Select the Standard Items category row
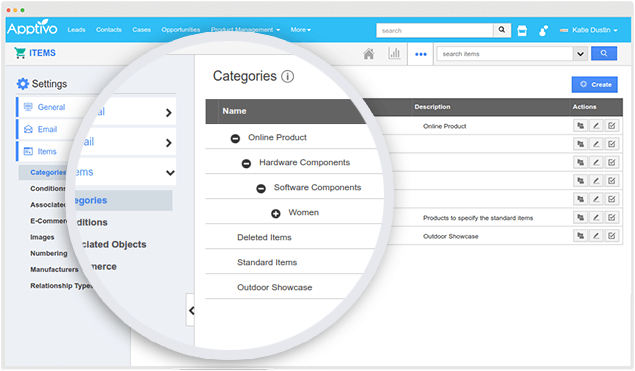 point(267,263)
